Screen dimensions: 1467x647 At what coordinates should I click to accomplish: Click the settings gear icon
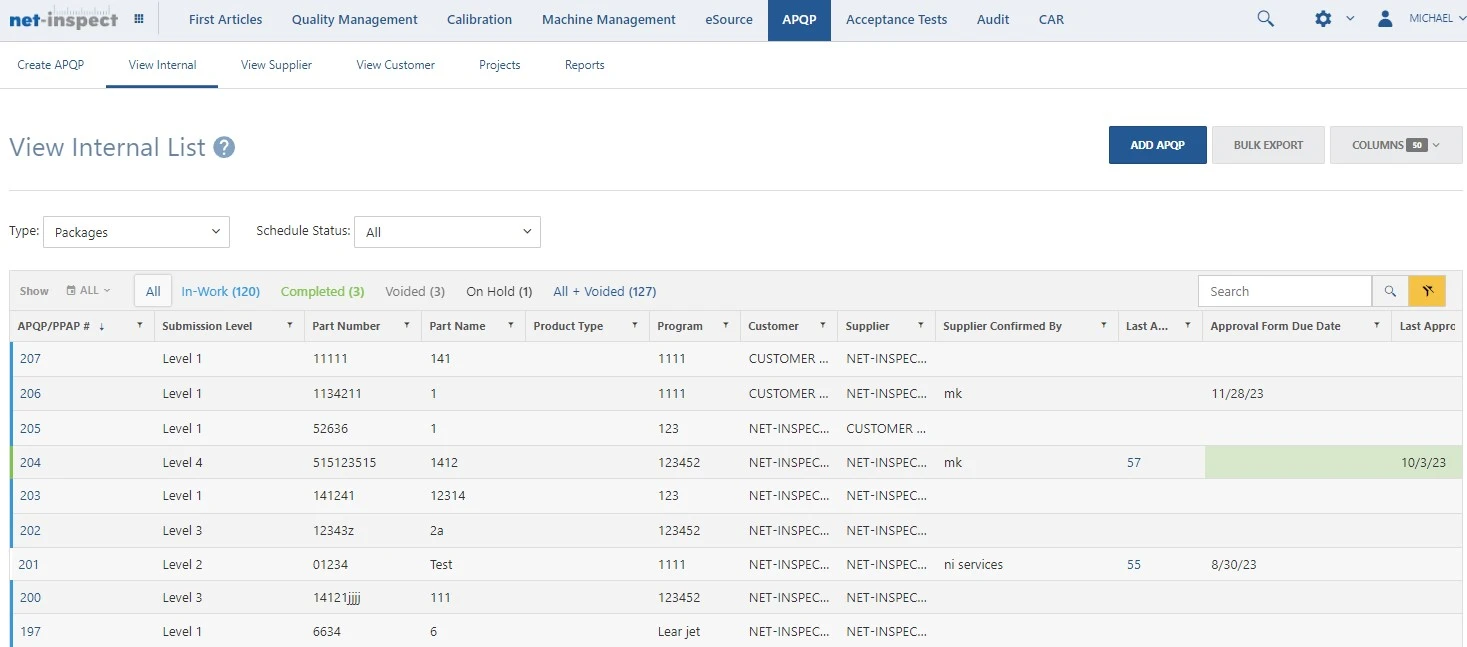tap(1321, 18)
